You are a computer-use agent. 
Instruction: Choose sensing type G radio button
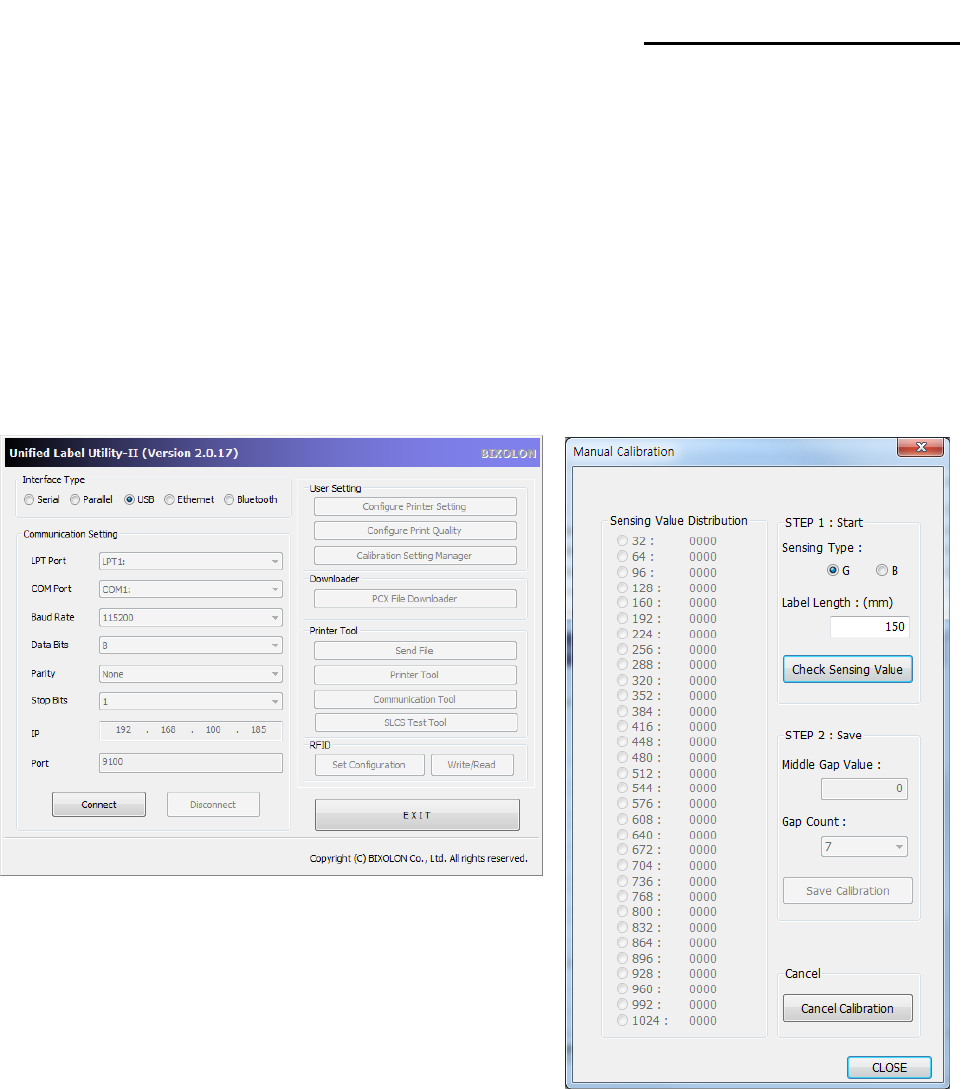(x=833, y=570)
